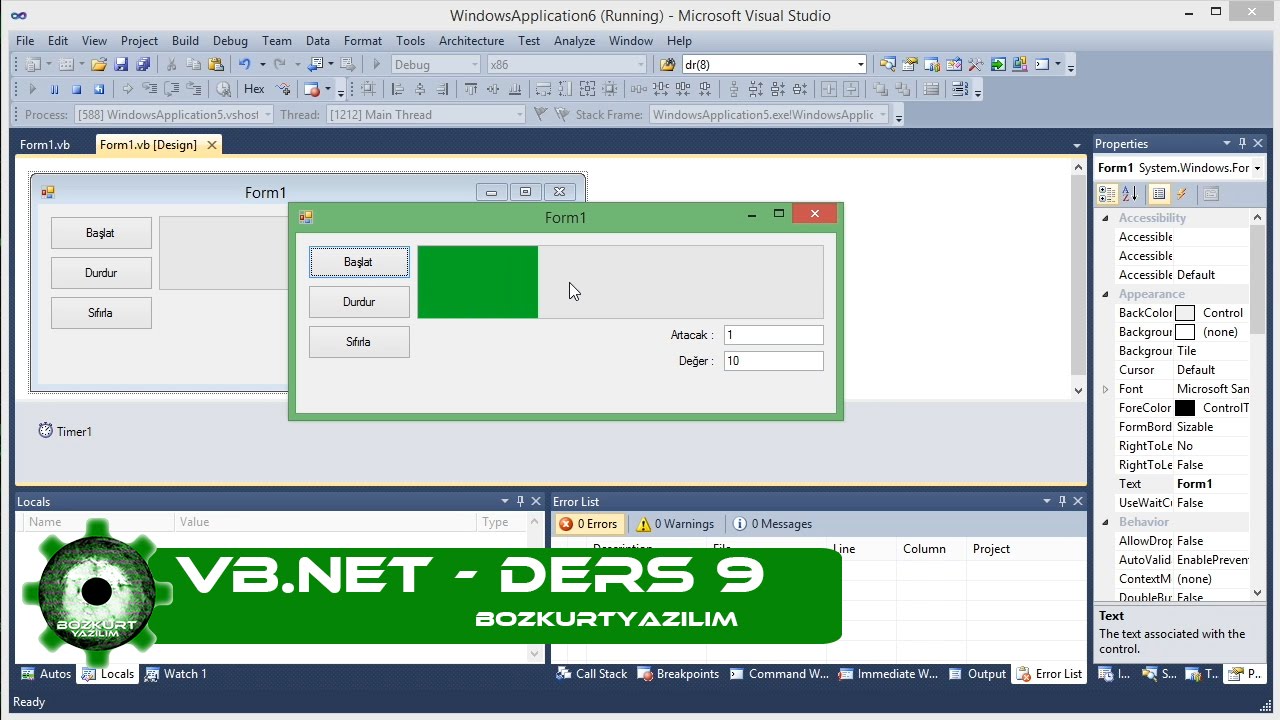Sort properties alphabetically with A-Z icon
The width and height of the screenshot is (1280, 720).
(x=1130, y=194)
